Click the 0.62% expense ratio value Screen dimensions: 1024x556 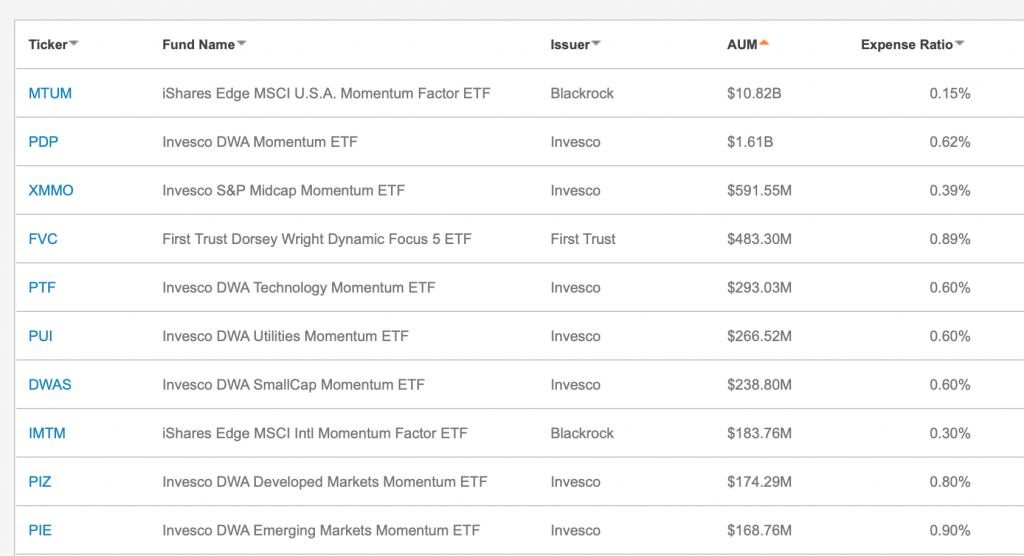coord(950,142)
